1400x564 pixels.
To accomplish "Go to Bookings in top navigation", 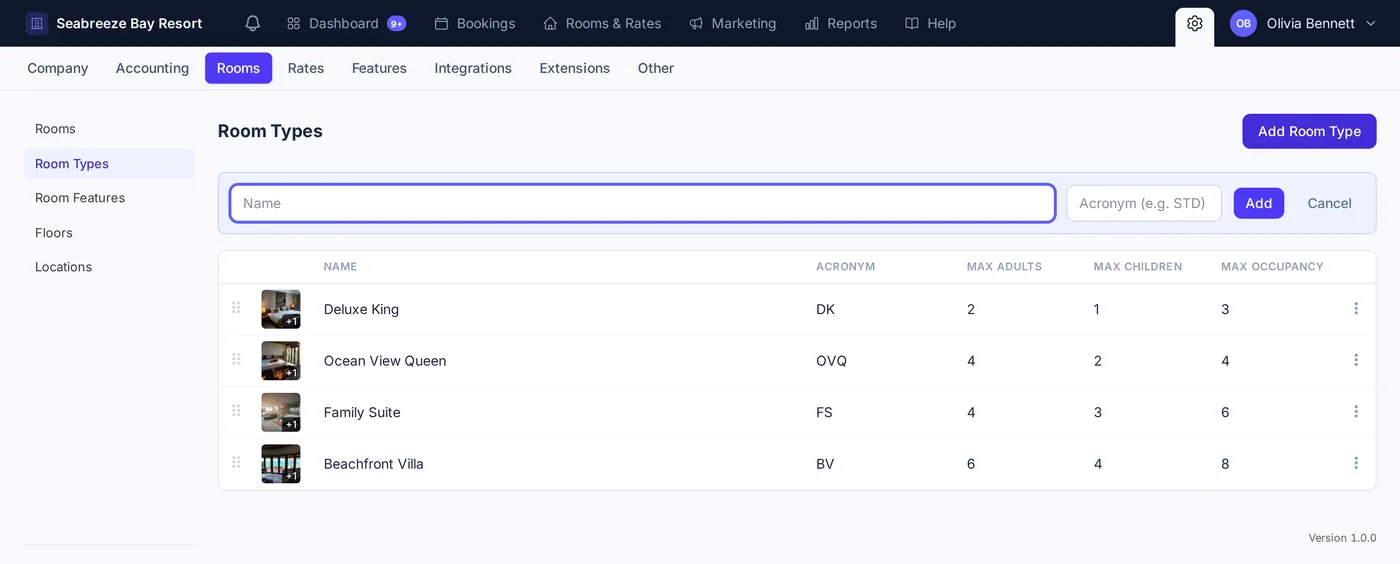I will point(475,23).
